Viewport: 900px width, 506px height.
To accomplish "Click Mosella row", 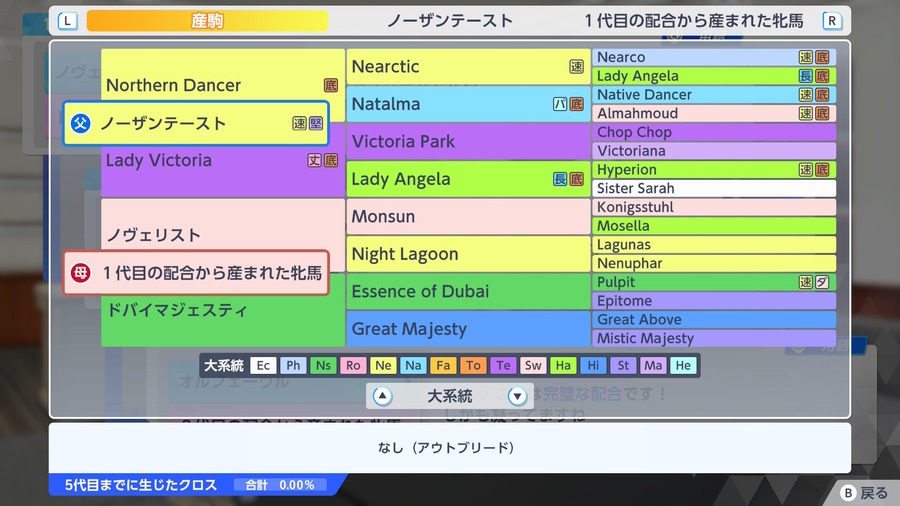I will point(713,225).
